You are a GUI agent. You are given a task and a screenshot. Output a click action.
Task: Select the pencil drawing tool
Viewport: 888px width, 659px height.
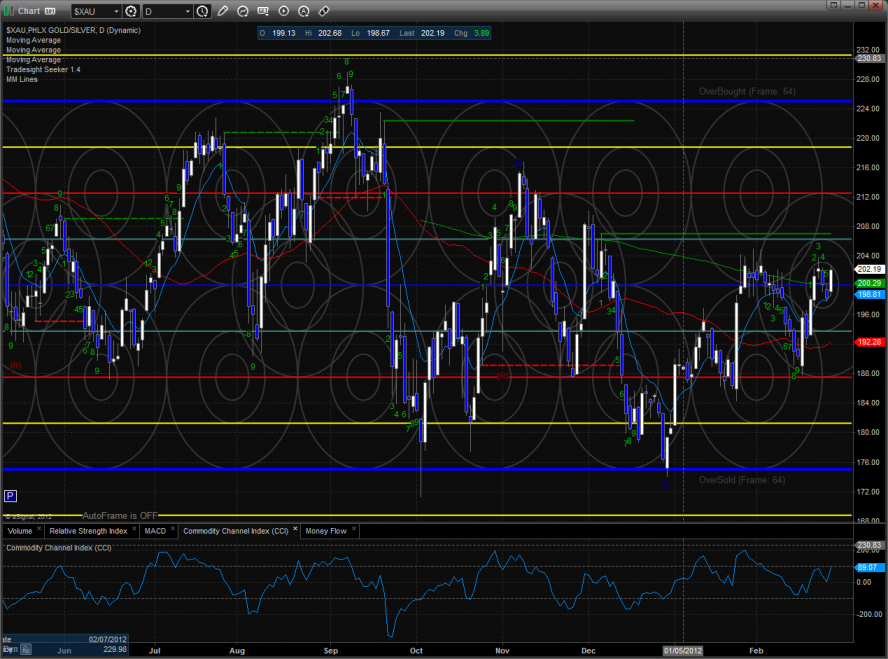coord(222,11)
